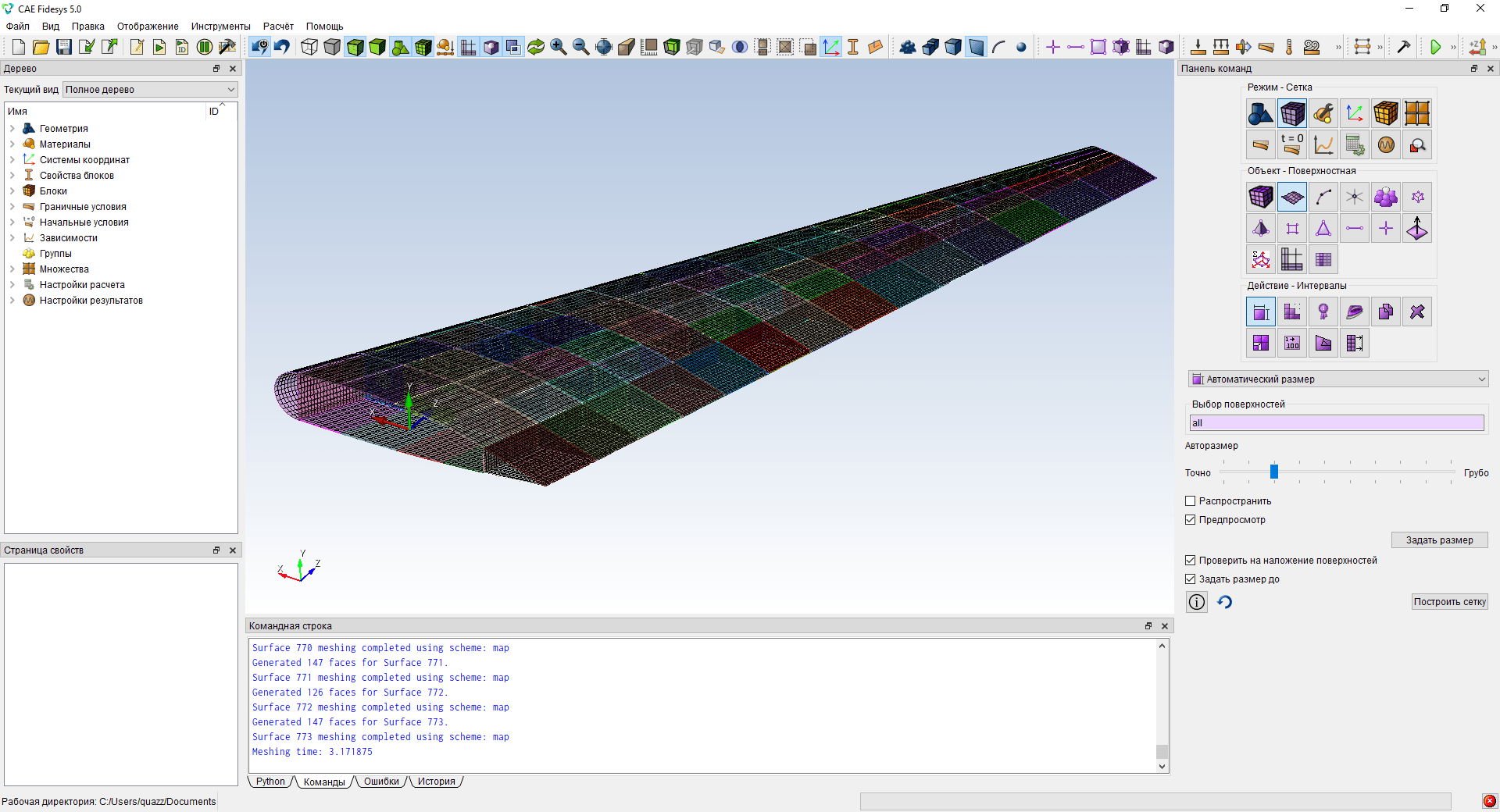
Task: Click the zoom in magnifier icon
Action: (558, 47)
